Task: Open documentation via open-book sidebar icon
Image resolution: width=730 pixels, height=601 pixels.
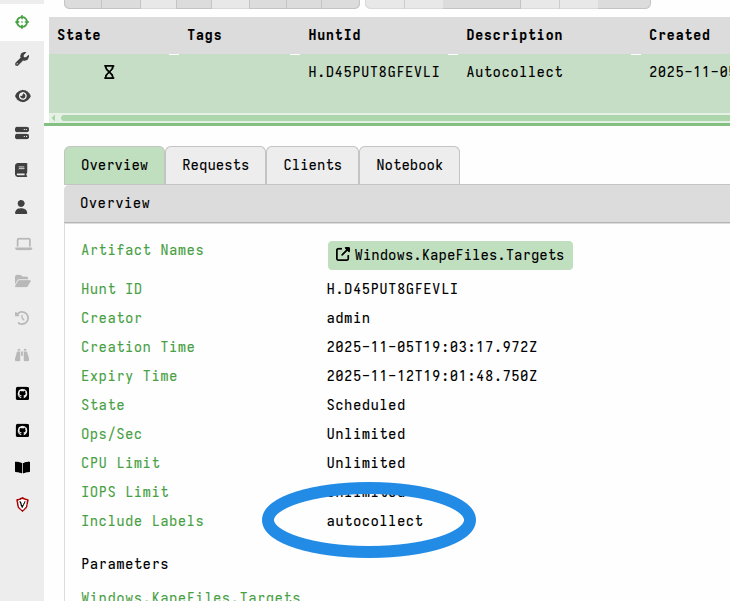Action: tap(22, 467)
